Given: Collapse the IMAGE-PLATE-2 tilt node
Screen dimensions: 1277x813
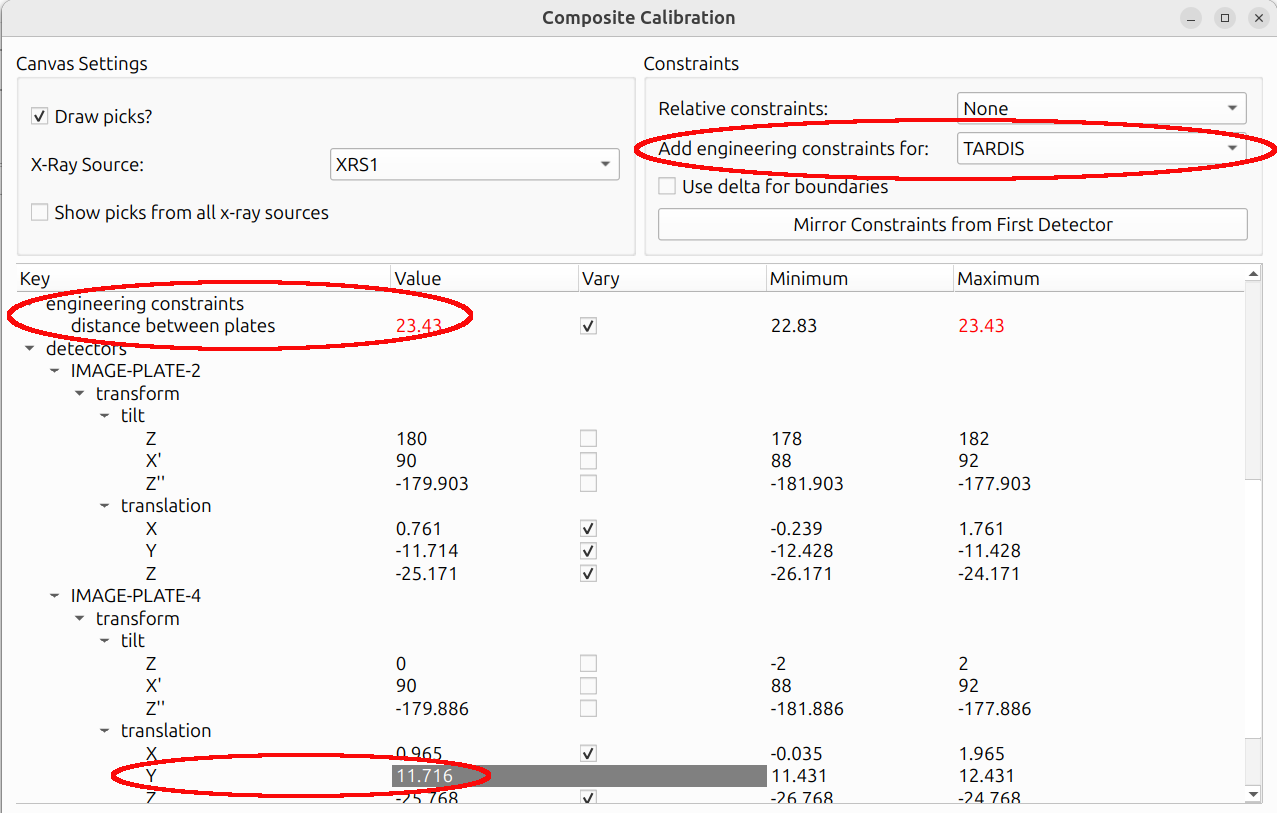Looking at the screenshot, I should [x=105, y=416].
